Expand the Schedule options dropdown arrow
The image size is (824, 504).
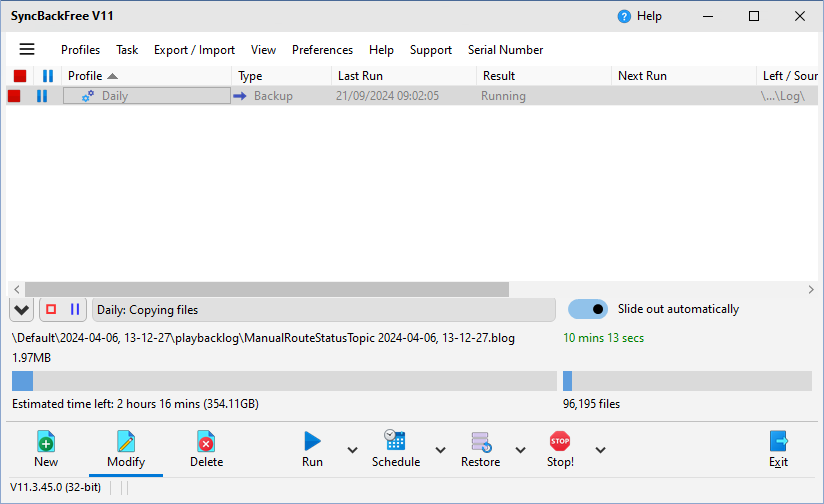tap(440, 450)
